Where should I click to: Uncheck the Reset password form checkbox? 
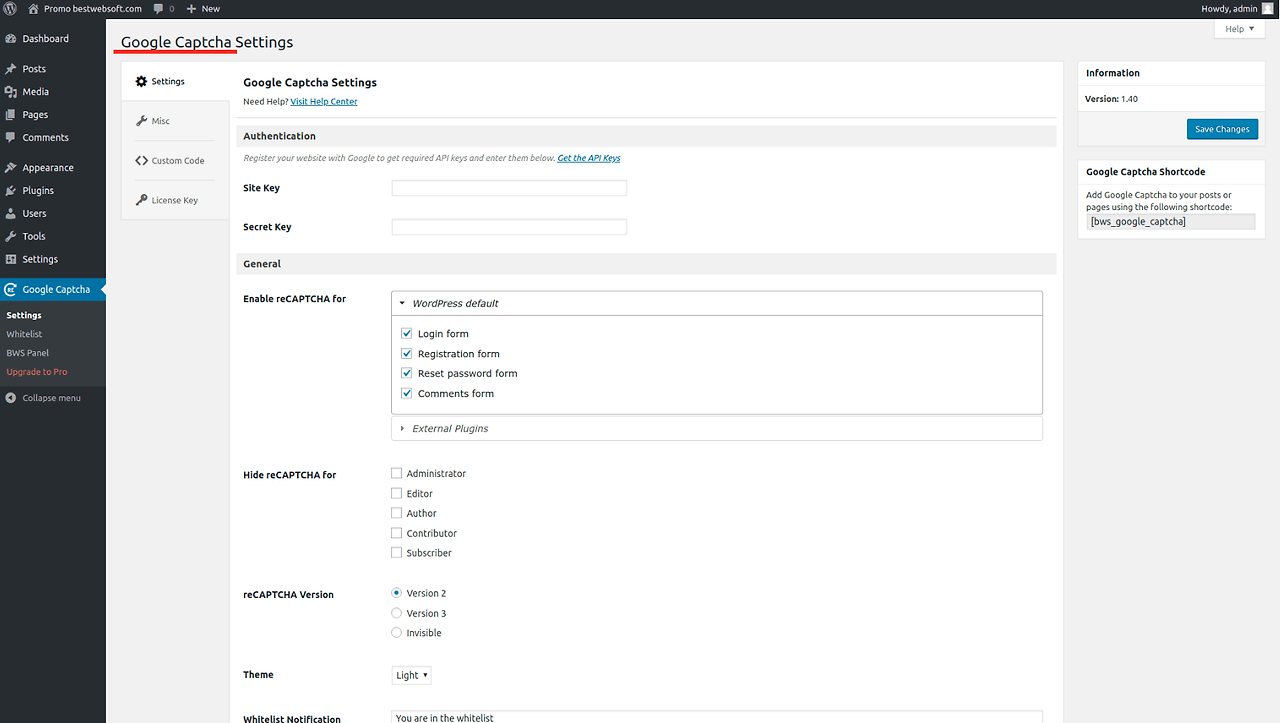[407, 374]
